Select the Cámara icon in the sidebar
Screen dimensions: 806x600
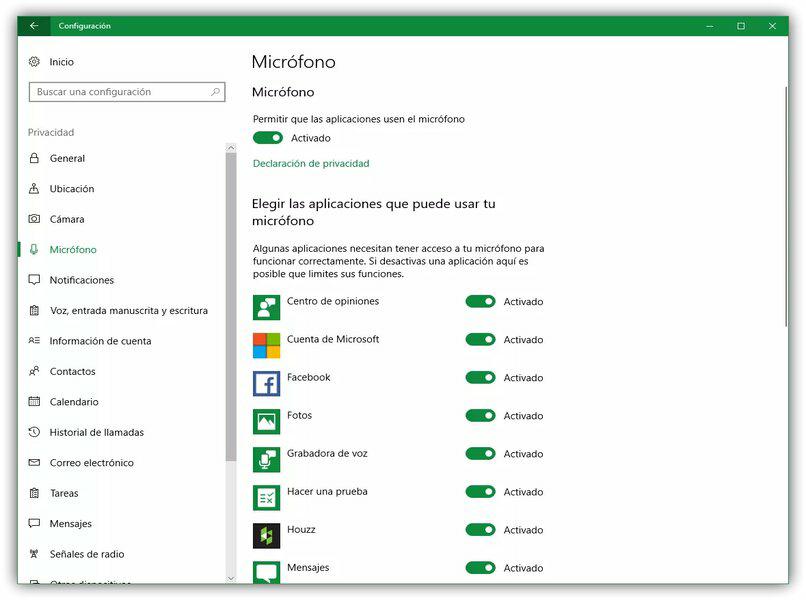coord(32,219)
